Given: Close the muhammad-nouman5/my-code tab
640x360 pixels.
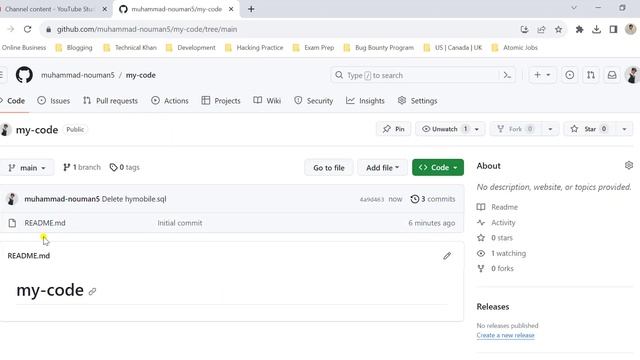Looking at the screenshot, I should point(231,9).
